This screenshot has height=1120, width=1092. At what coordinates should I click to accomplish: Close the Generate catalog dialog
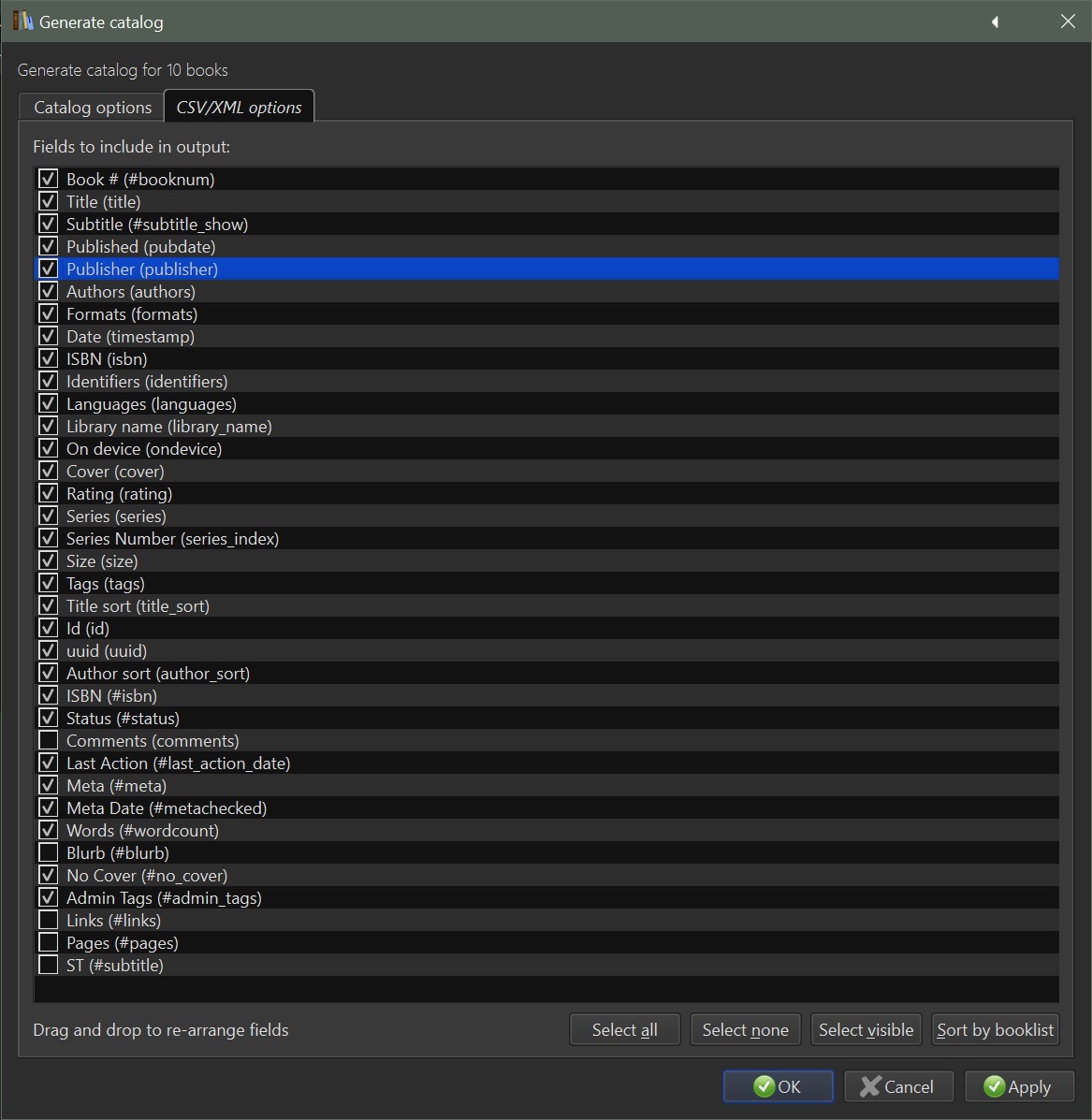click(1068, 22)
